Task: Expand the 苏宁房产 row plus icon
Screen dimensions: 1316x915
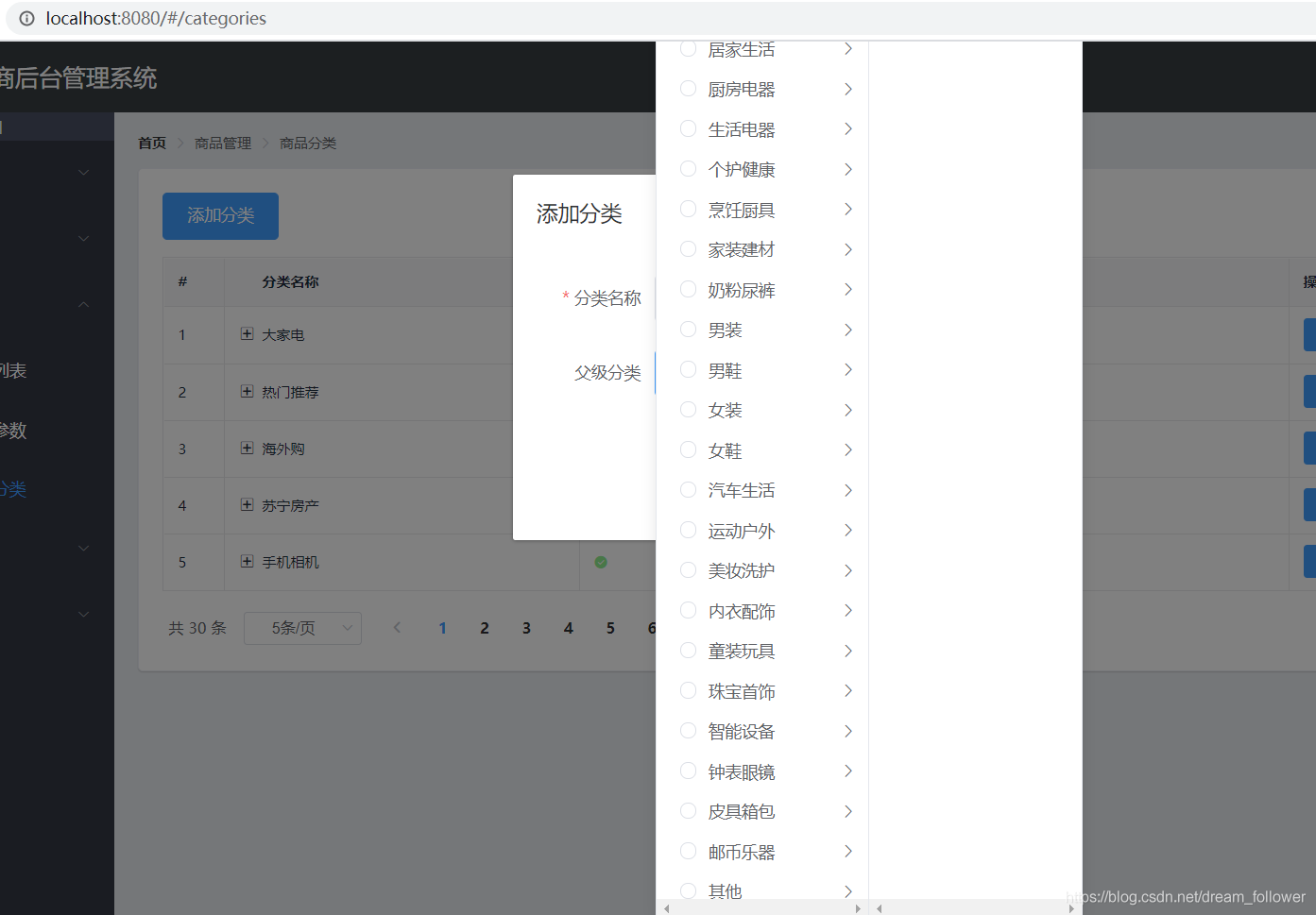Action: (247, 504)
